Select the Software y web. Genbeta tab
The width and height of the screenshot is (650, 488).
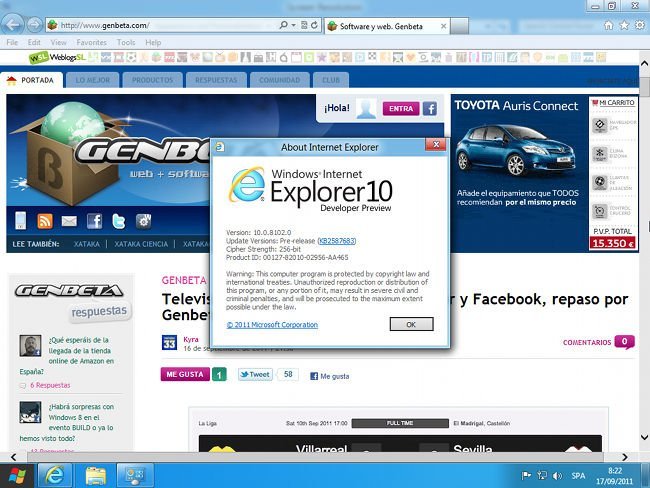(381, 26)
